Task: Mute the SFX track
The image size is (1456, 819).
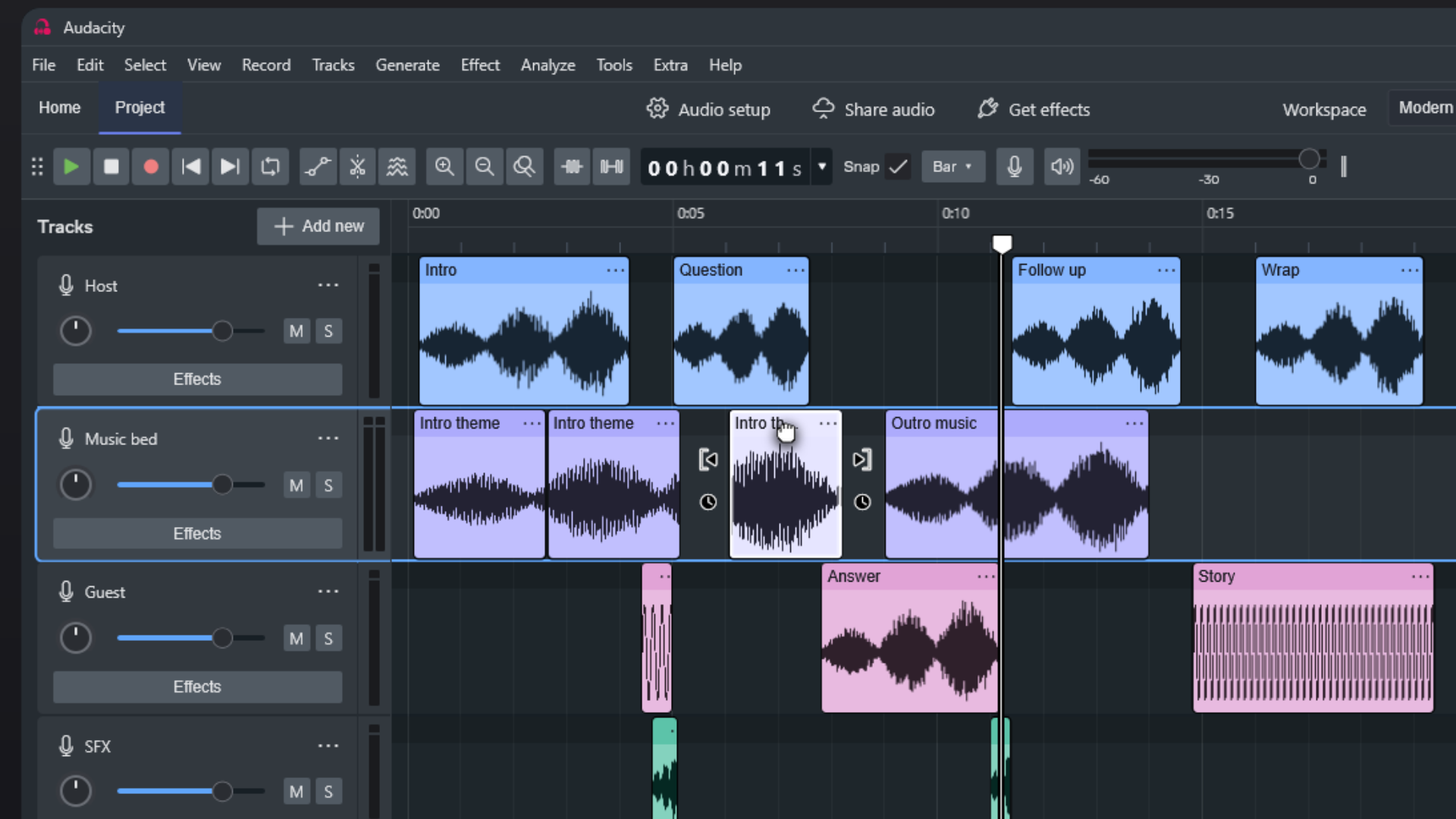Action: (297, 792)
